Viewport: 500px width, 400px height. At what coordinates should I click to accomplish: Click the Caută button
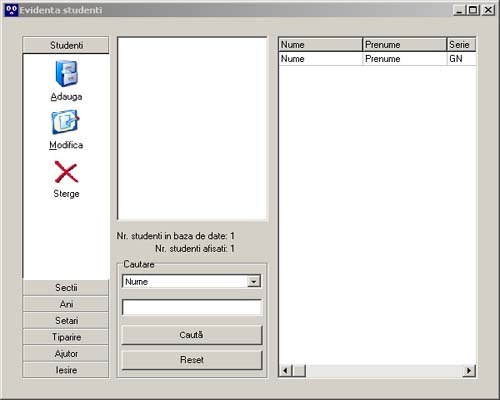(192, 335)
